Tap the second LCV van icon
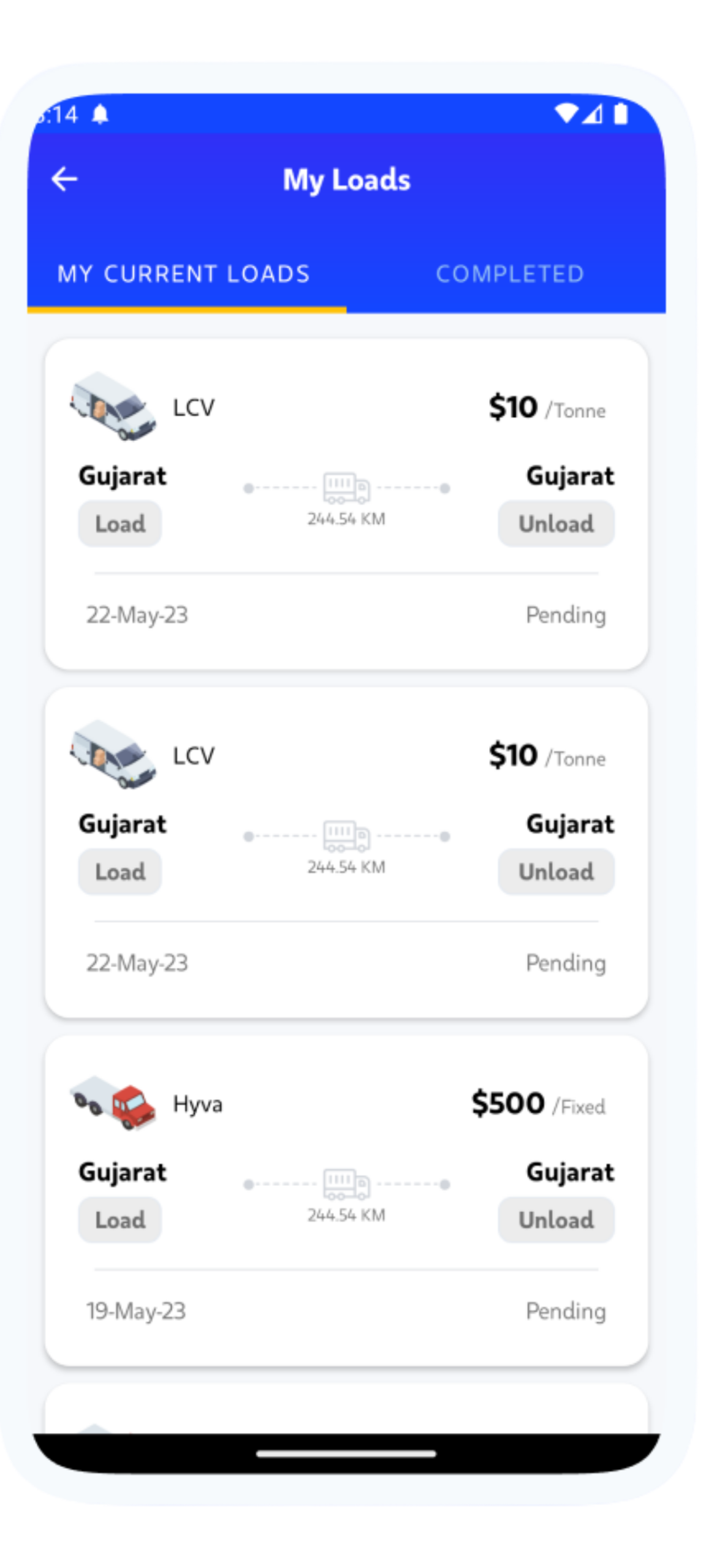The image size is (725, 1568). tap(113, 754)
